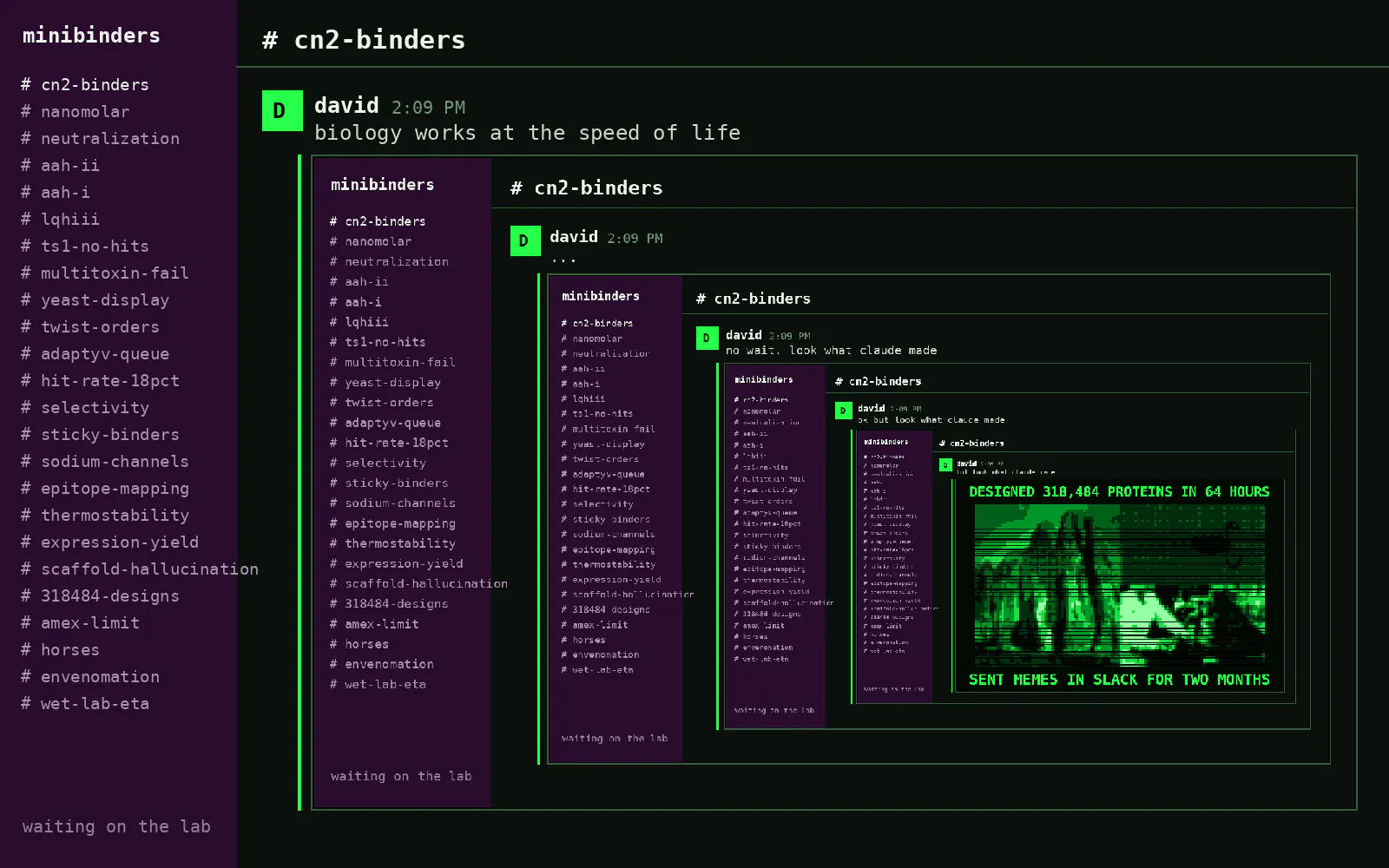This screenshot has width=1389, height=868.
Task: Open wet-lab-eta in the main sidebar
Action: tap(85, 703)
